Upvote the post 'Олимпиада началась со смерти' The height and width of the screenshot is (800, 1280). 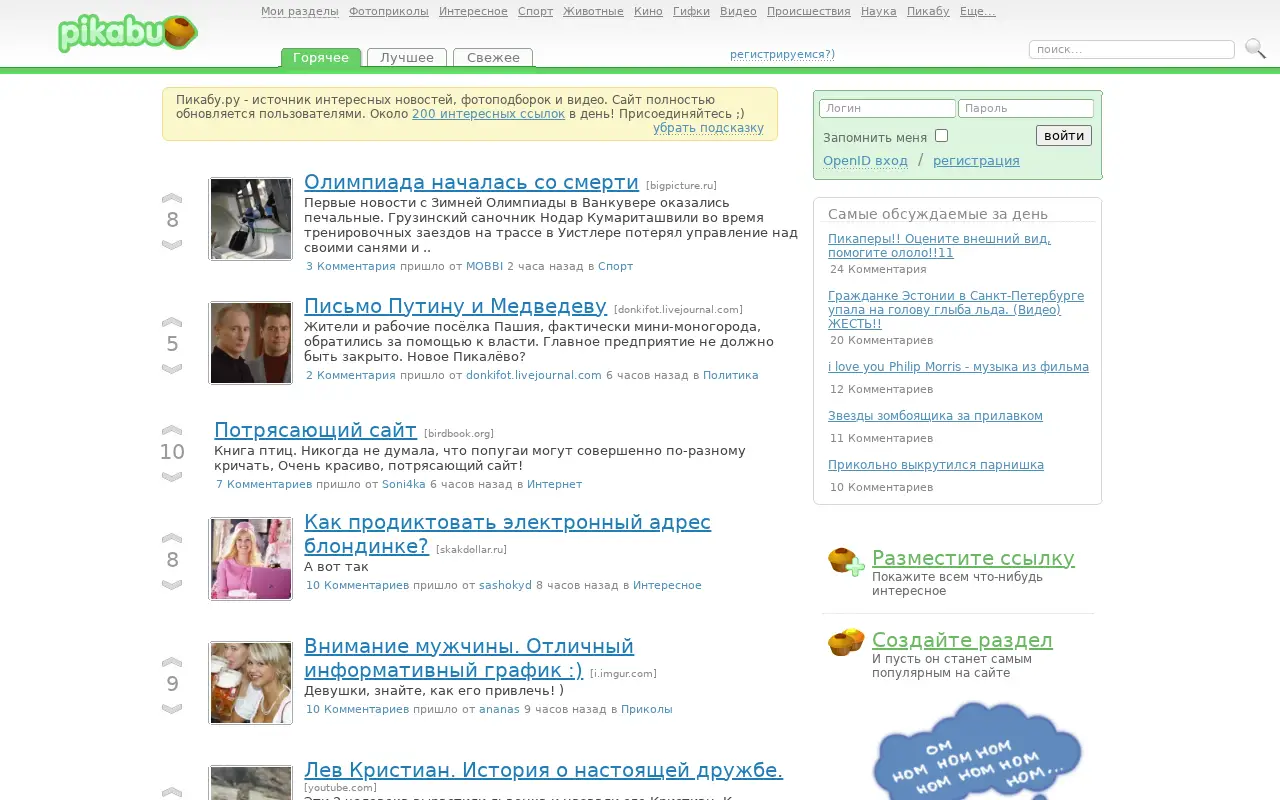coord(172,198)
